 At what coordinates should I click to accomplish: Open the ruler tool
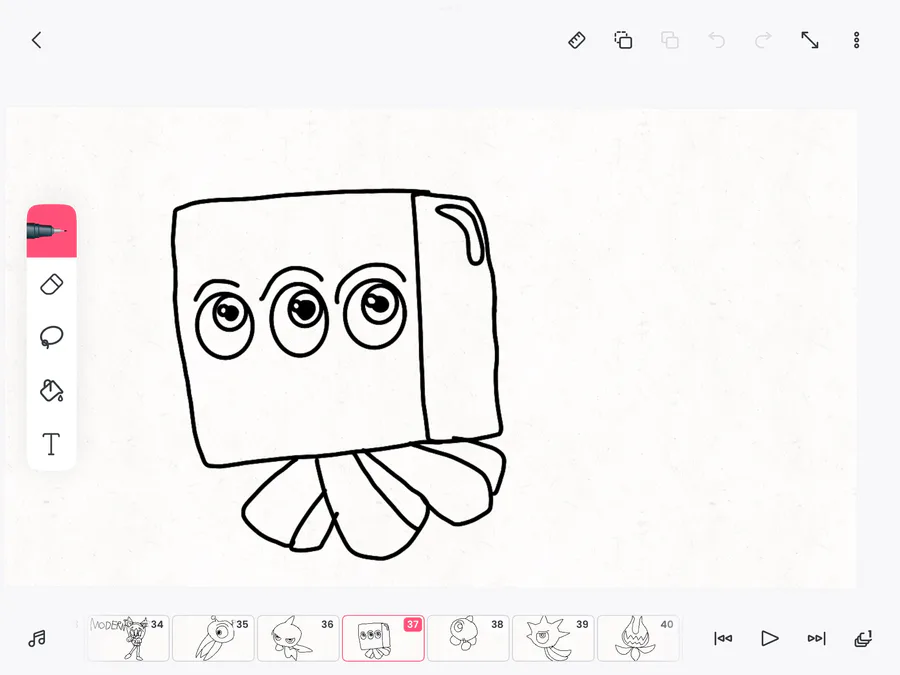(577, 40)
